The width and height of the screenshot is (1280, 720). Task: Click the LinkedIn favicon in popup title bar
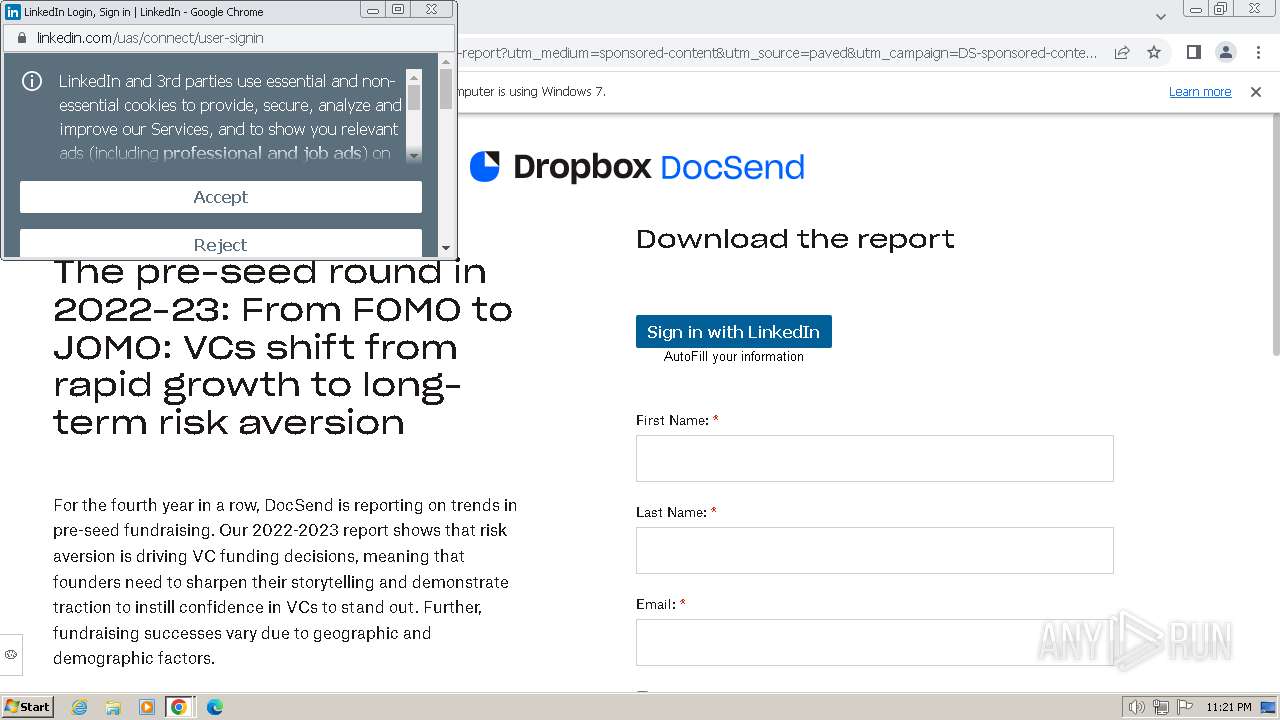click(13, 12)
